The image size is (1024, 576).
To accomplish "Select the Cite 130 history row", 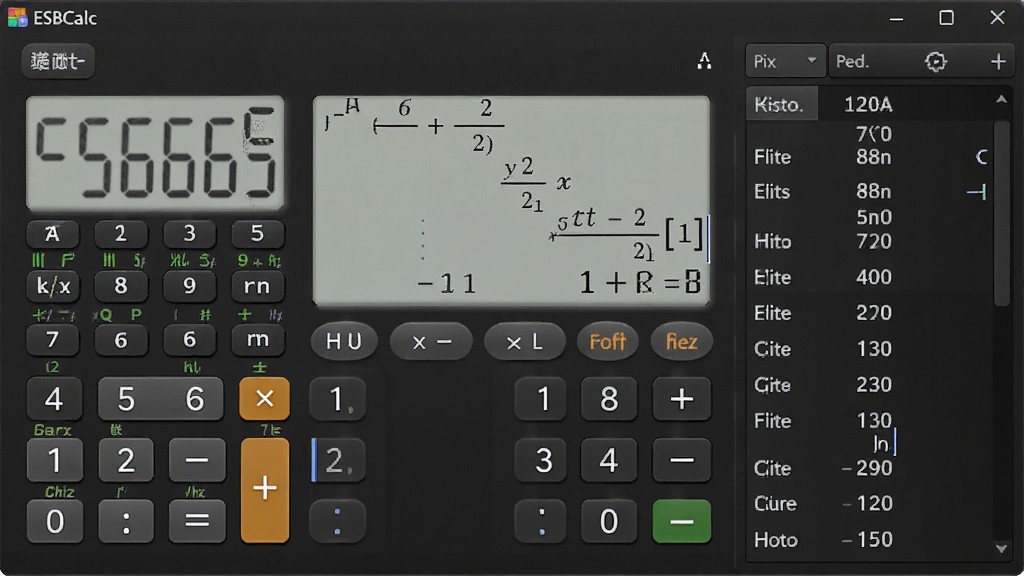I will tap(869, 349).
